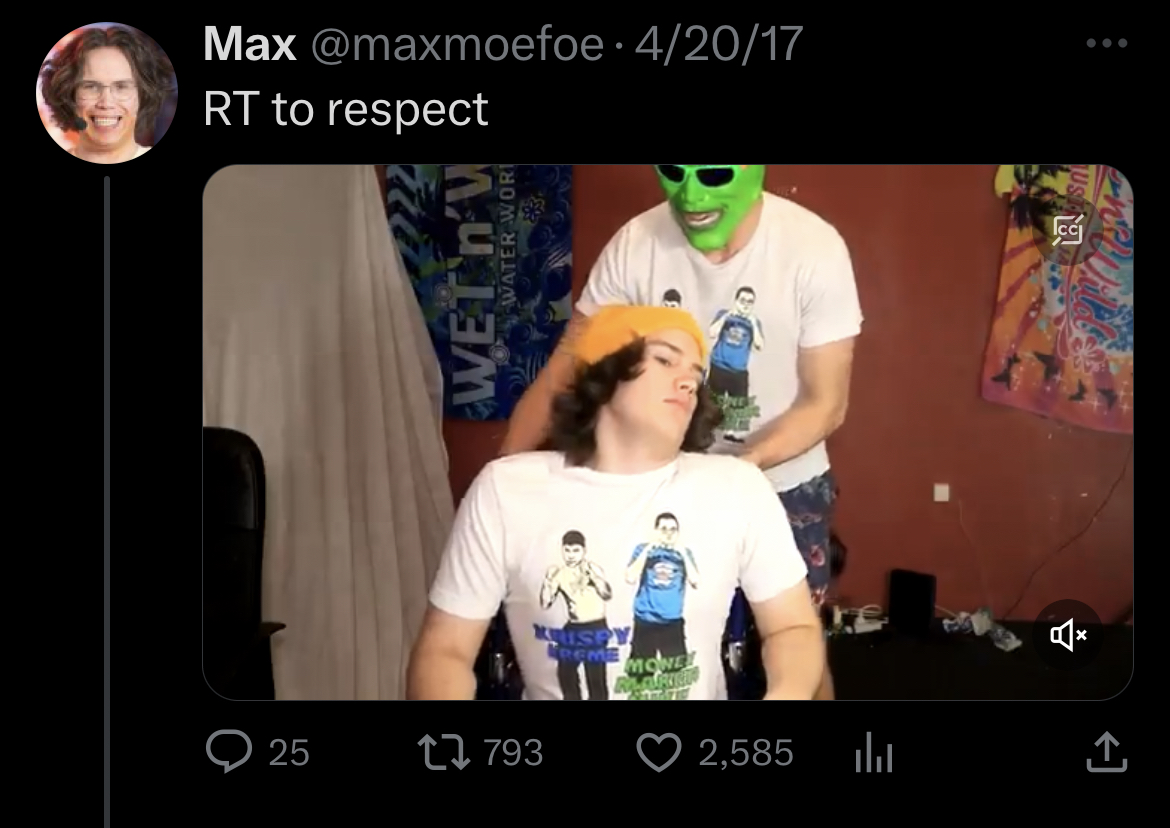Click the display name Max
The width and height of the screenshot is (1170, 828).
pyautogui.click(x=249, y=43)
